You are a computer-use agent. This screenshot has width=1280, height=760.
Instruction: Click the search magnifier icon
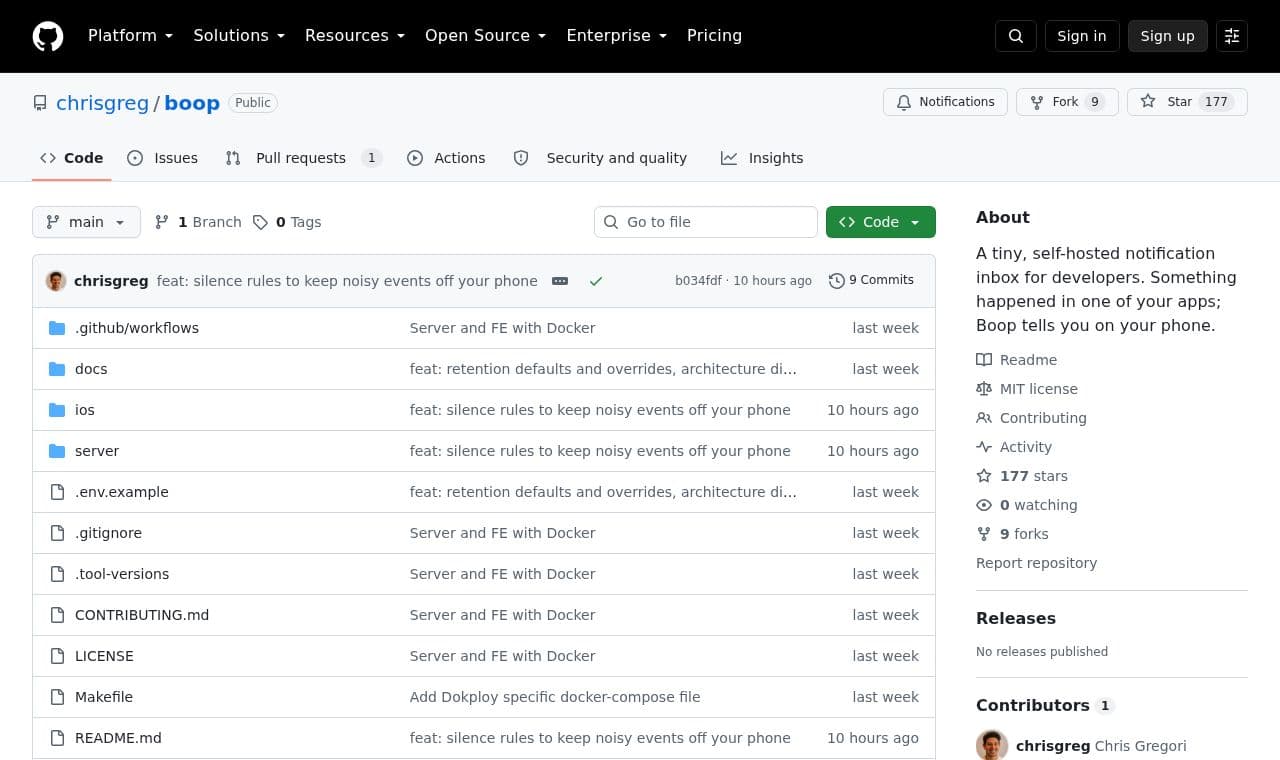tap(1016, 36)
